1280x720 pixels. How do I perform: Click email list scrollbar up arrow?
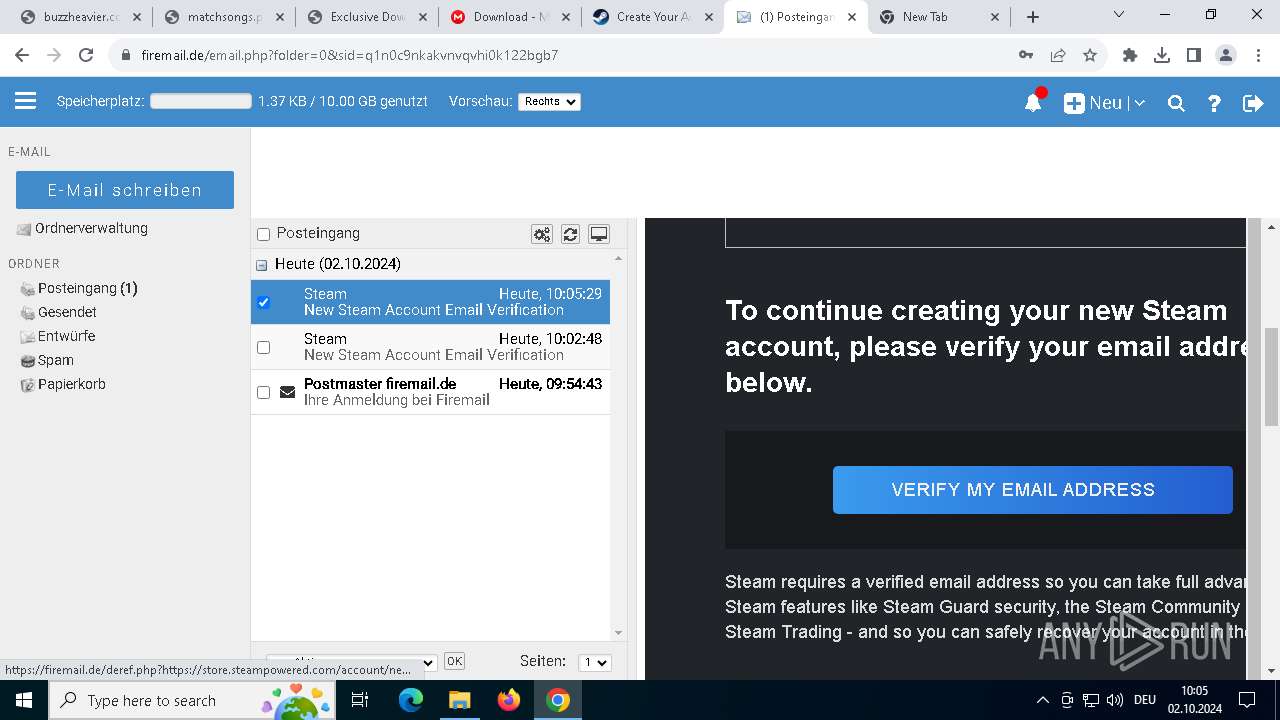click(618, 258)
